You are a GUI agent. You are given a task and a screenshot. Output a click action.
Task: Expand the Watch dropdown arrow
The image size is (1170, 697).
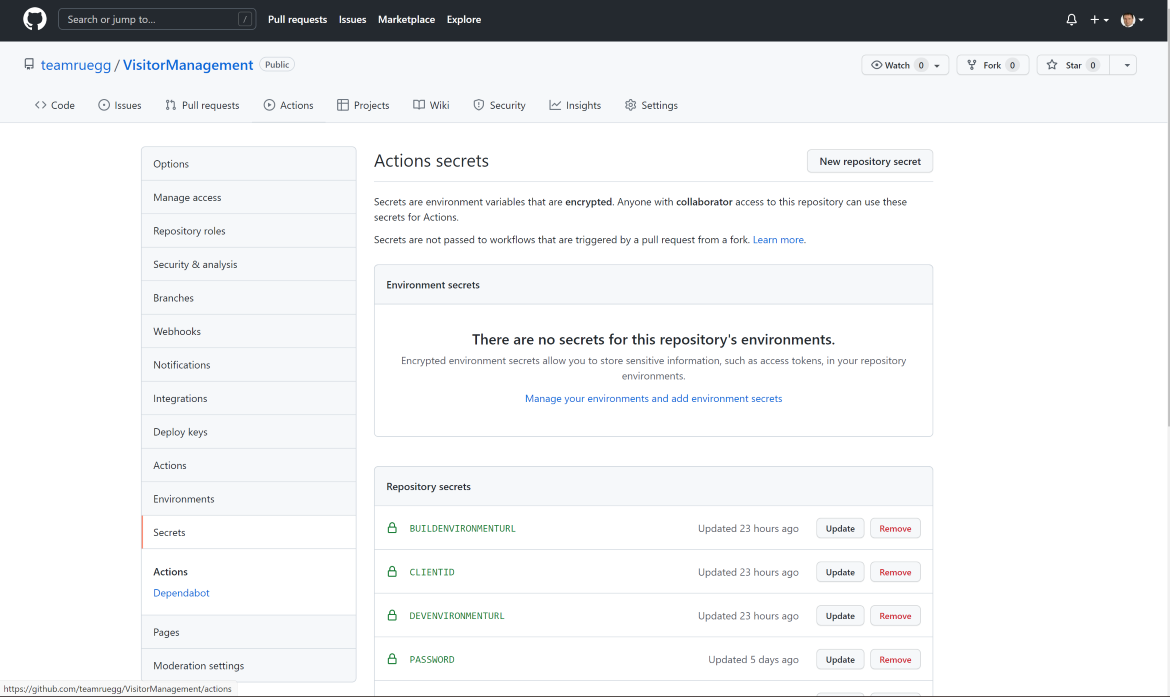point(937,65)
